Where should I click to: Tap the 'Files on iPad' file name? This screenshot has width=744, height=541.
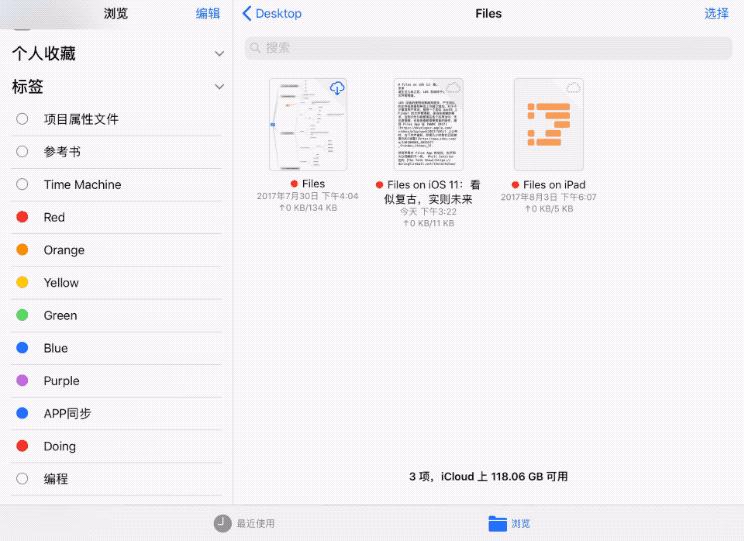554,185
